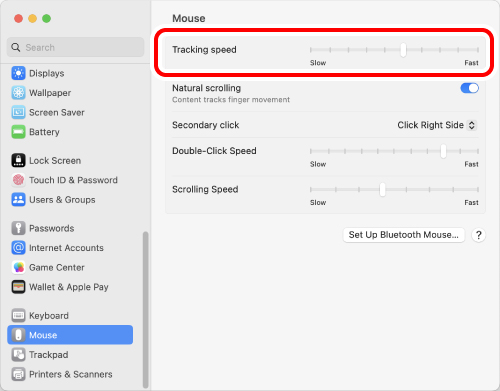Click 'Fast' under Double-Click Speed
500x391 pixels.
click(x=471, y=164)
